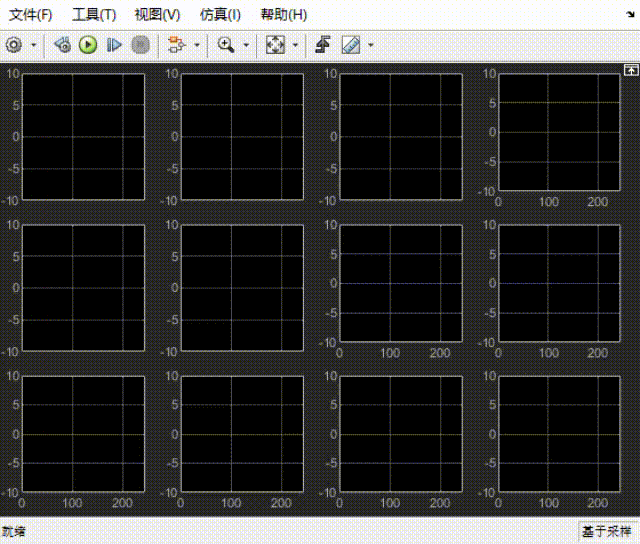
Task: Run the simulation with green play button
Action: pyautogui.click(x=88, y=45)
